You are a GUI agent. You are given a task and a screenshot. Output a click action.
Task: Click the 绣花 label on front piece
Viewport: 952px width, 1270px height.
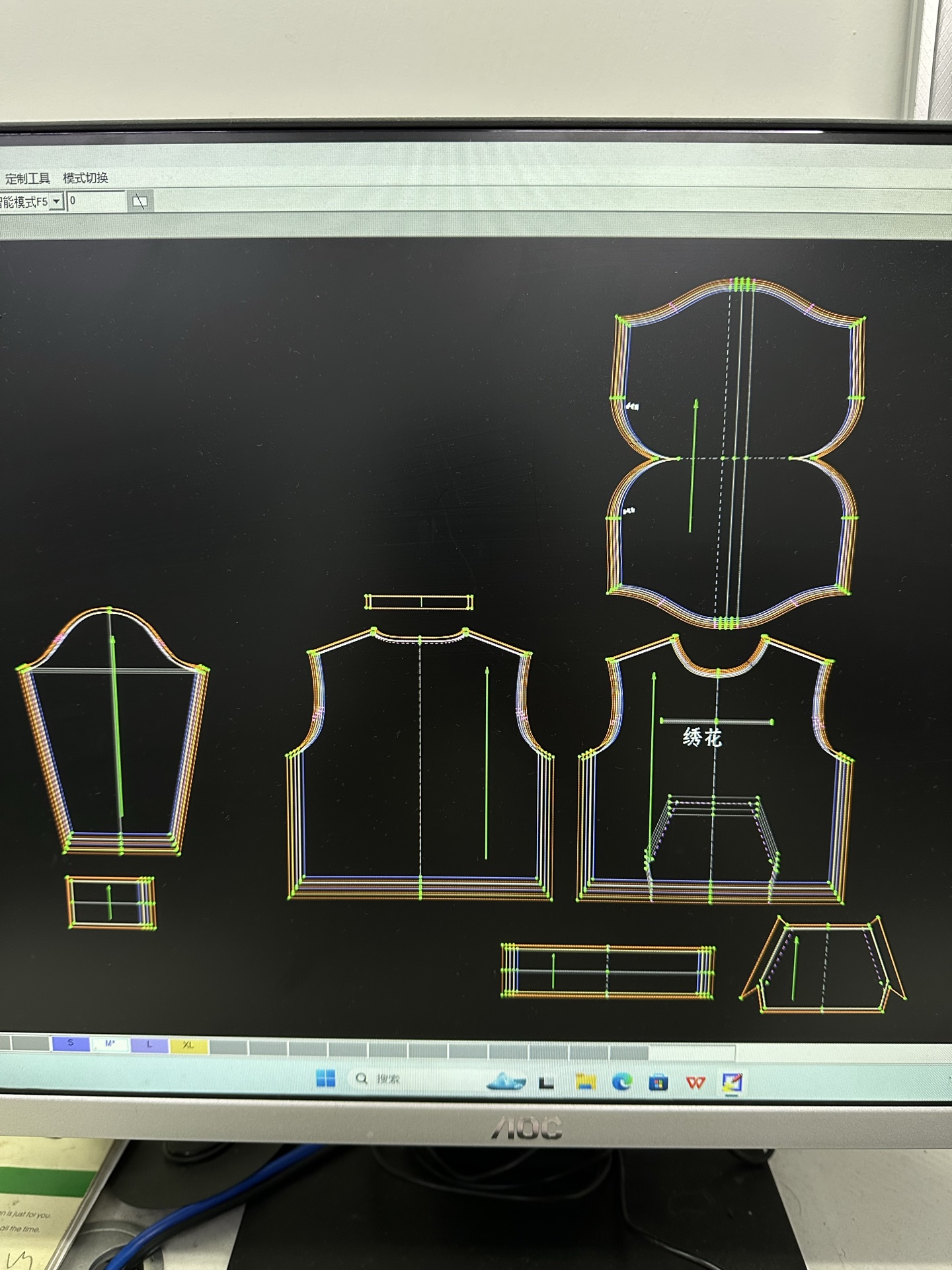[x=701, y=737]
